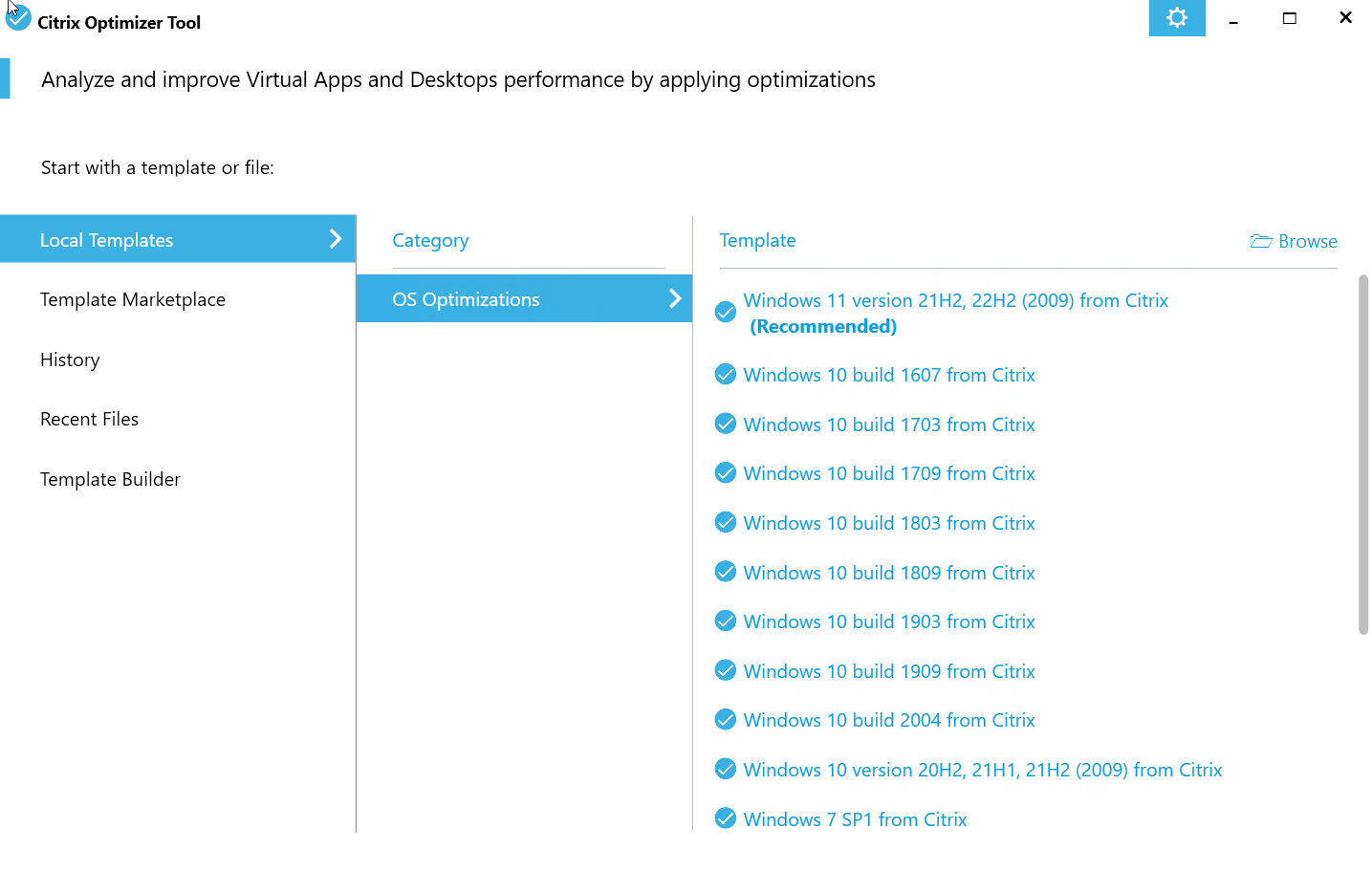This screenshot has width=1372, height=872.
Task: Click checkmark icon beside Windows 10 build 1703
Action: tap(726, 424)
